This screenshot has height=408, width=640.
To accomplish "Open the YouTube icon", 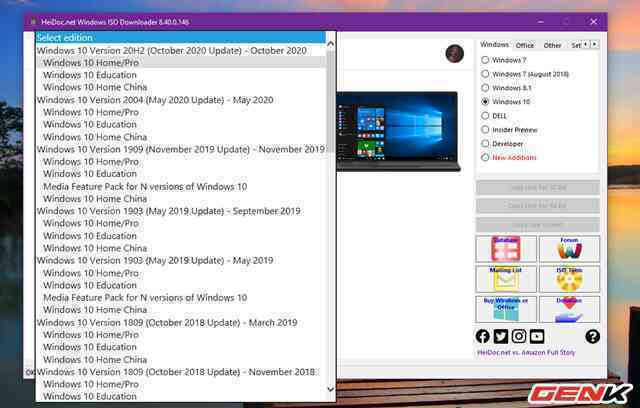I will [x=537, y=336].
